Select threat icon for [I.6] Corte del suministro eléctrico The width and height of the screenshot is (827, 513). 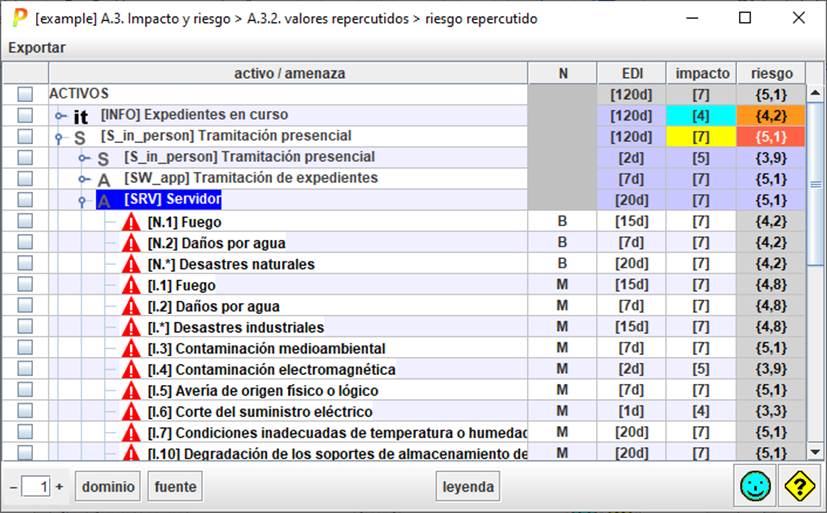coord(132,411)
